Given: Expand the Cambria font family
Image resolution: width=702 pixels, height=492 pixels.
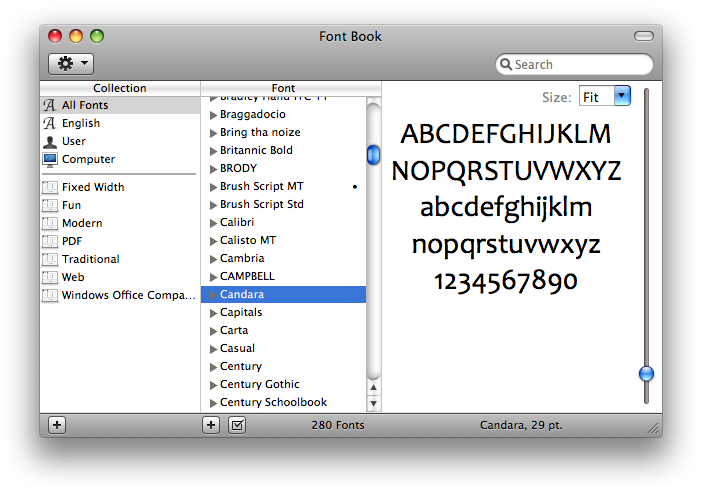Looking at the screenshot, I should point(213,259).
